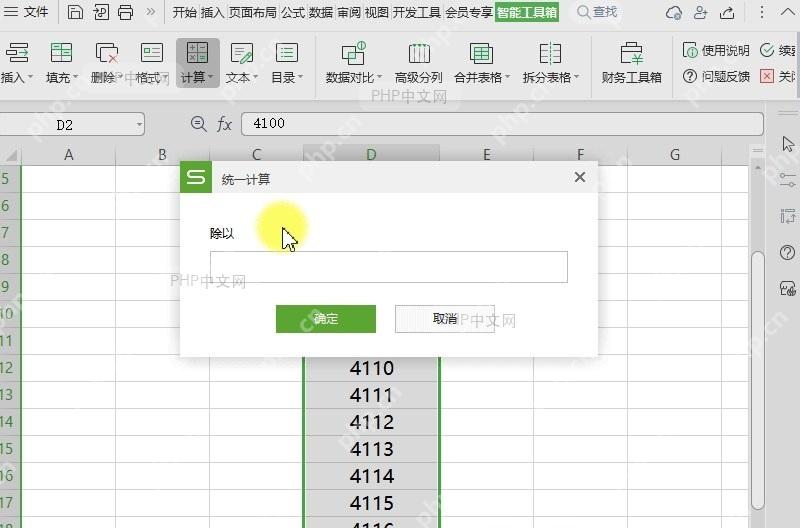Select the 智能工具箱 tab
The height and width of the screenshot is (528, 800).
coord(527,12)
